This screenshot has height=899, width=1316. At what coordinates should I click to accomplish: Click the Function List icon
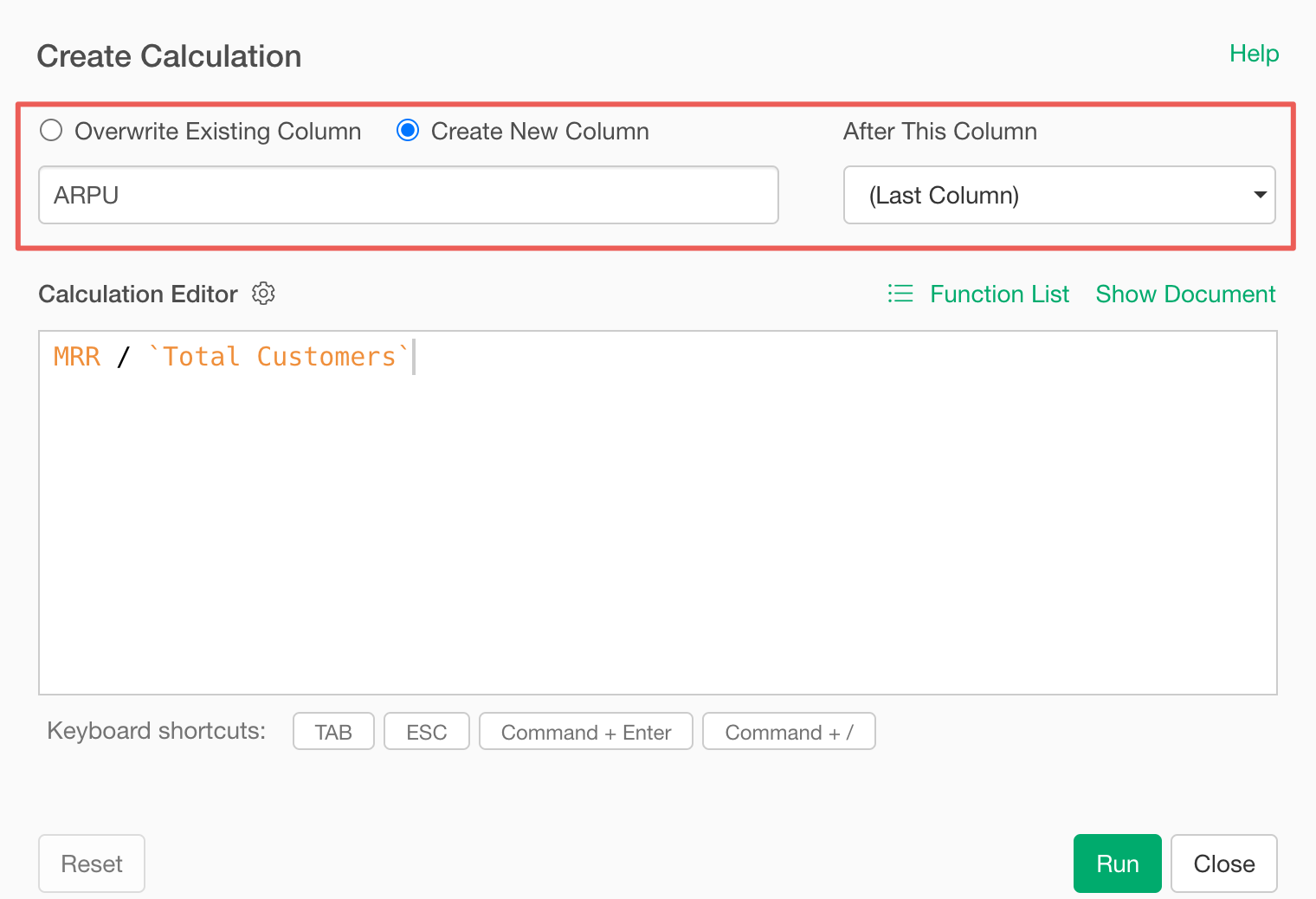900,294
